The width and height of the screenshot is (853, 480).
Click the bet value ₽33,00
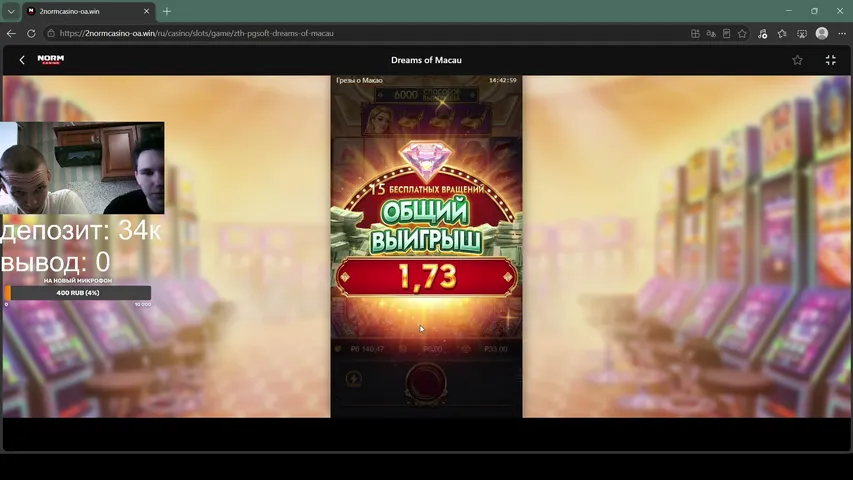pyautogui.click(x=496, y=349)
